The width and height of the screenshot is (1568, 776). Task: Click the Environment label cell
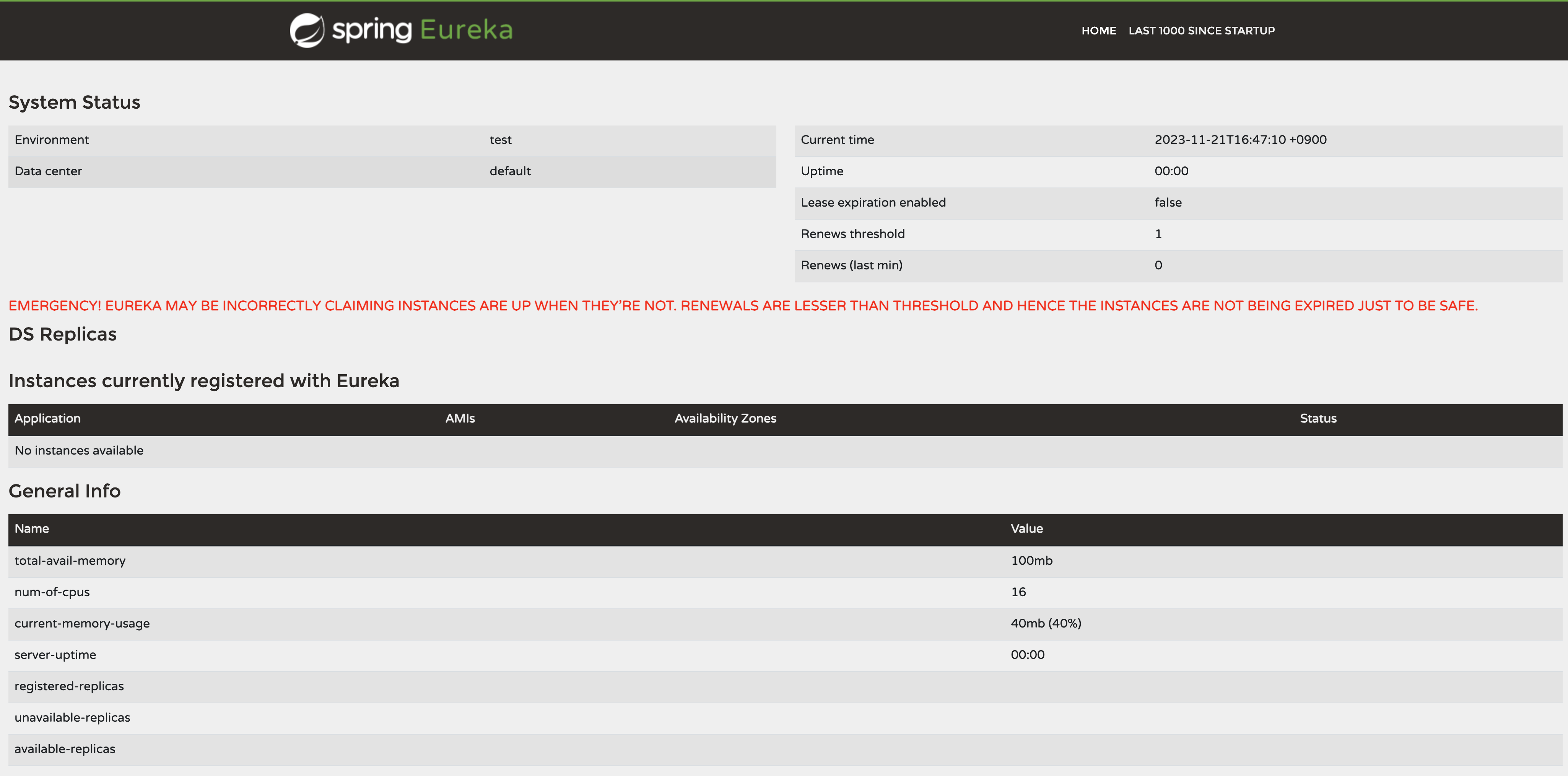click(x=52, y=140)
